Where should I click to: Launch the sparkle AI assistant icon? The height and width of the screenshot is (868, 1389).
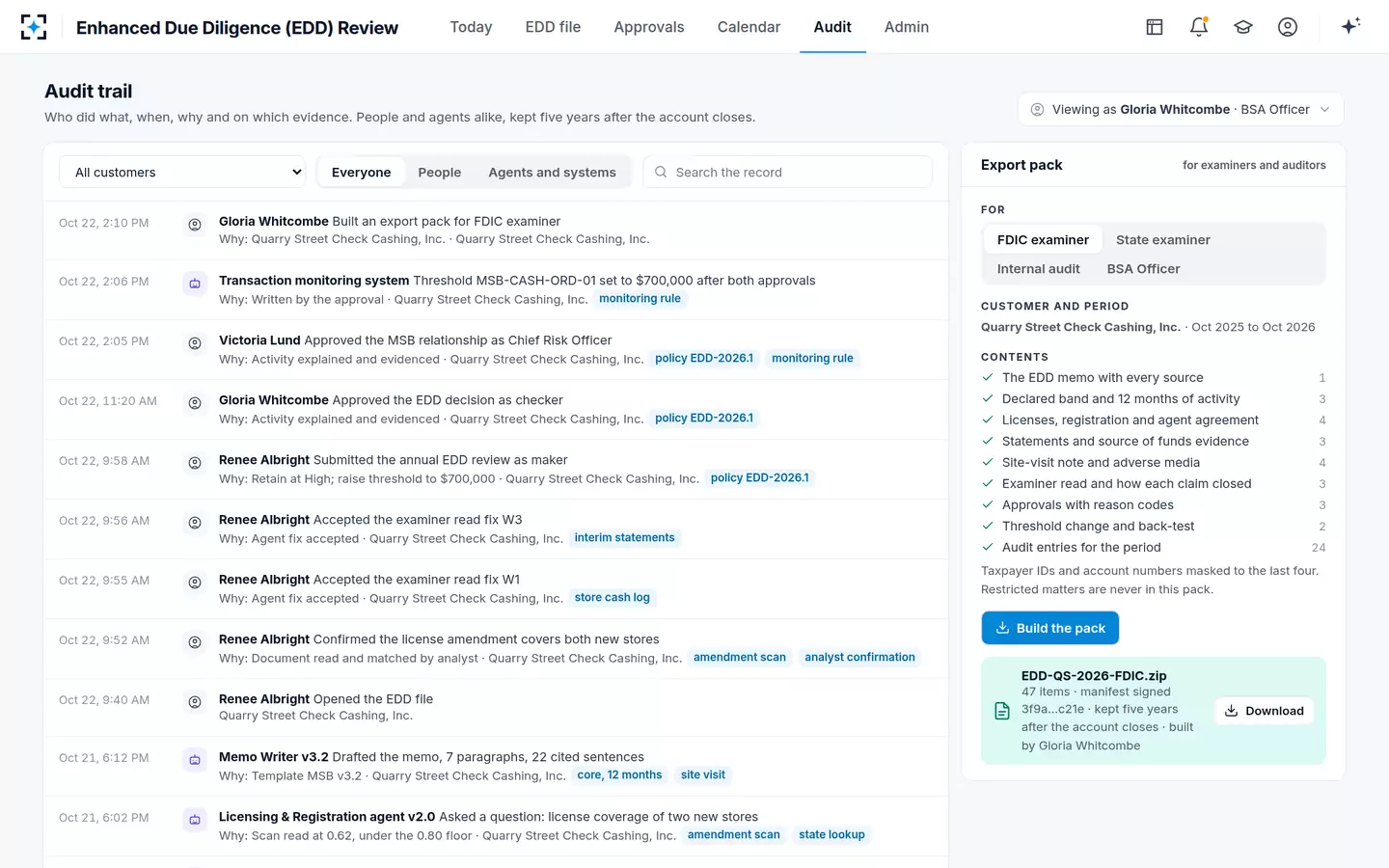tap(1350, 26)
